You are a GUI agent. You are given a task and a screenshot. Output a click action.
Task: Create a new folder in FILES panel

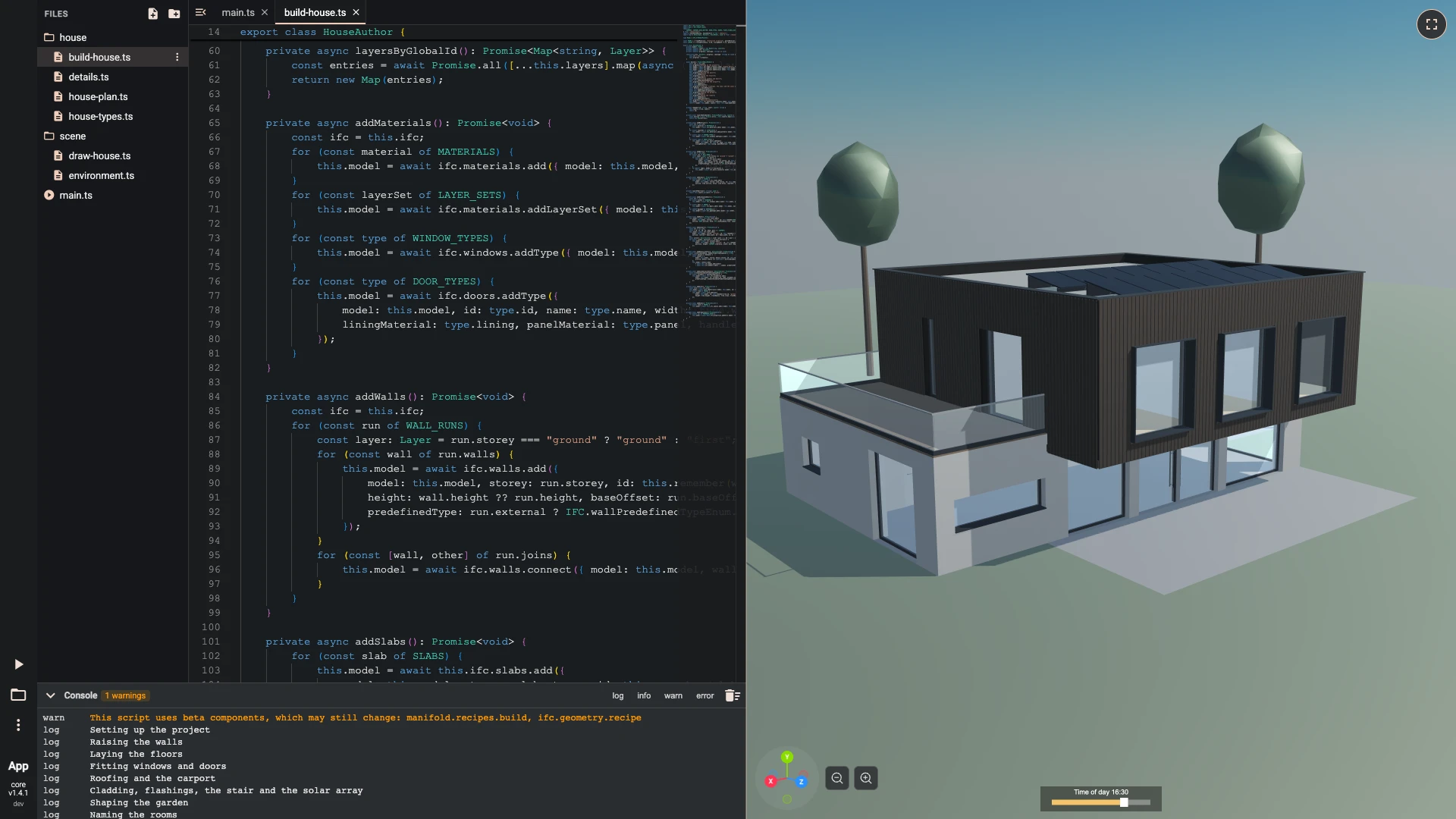[174, 14]
